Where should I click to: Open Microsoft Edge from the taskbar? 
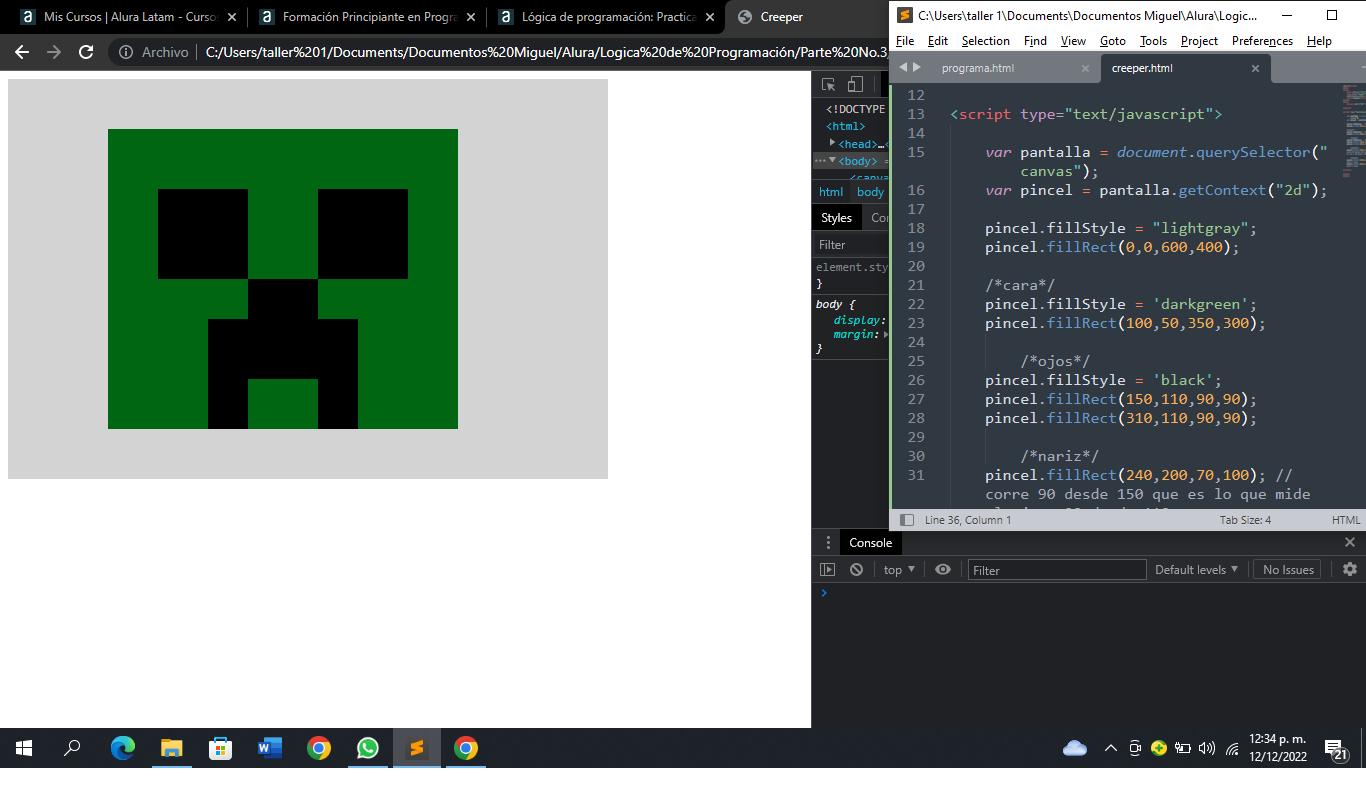tap(122, 748)
